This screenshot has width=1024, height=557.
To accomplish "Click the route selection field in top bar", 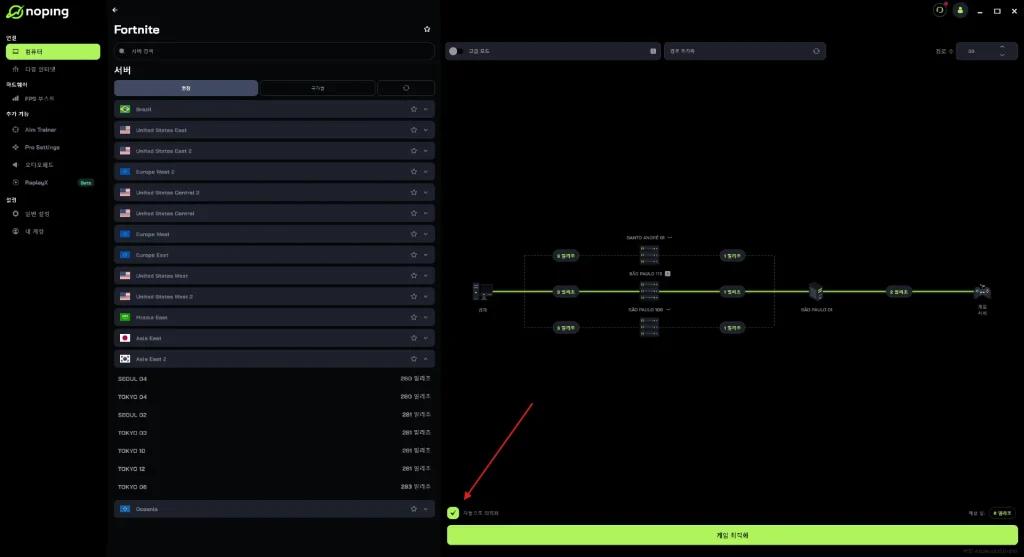I will 744,51.
